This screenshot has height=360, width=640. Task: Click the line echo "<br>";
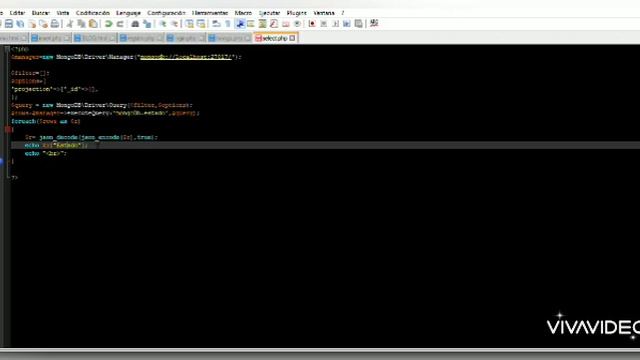click(x=45, y=153)
